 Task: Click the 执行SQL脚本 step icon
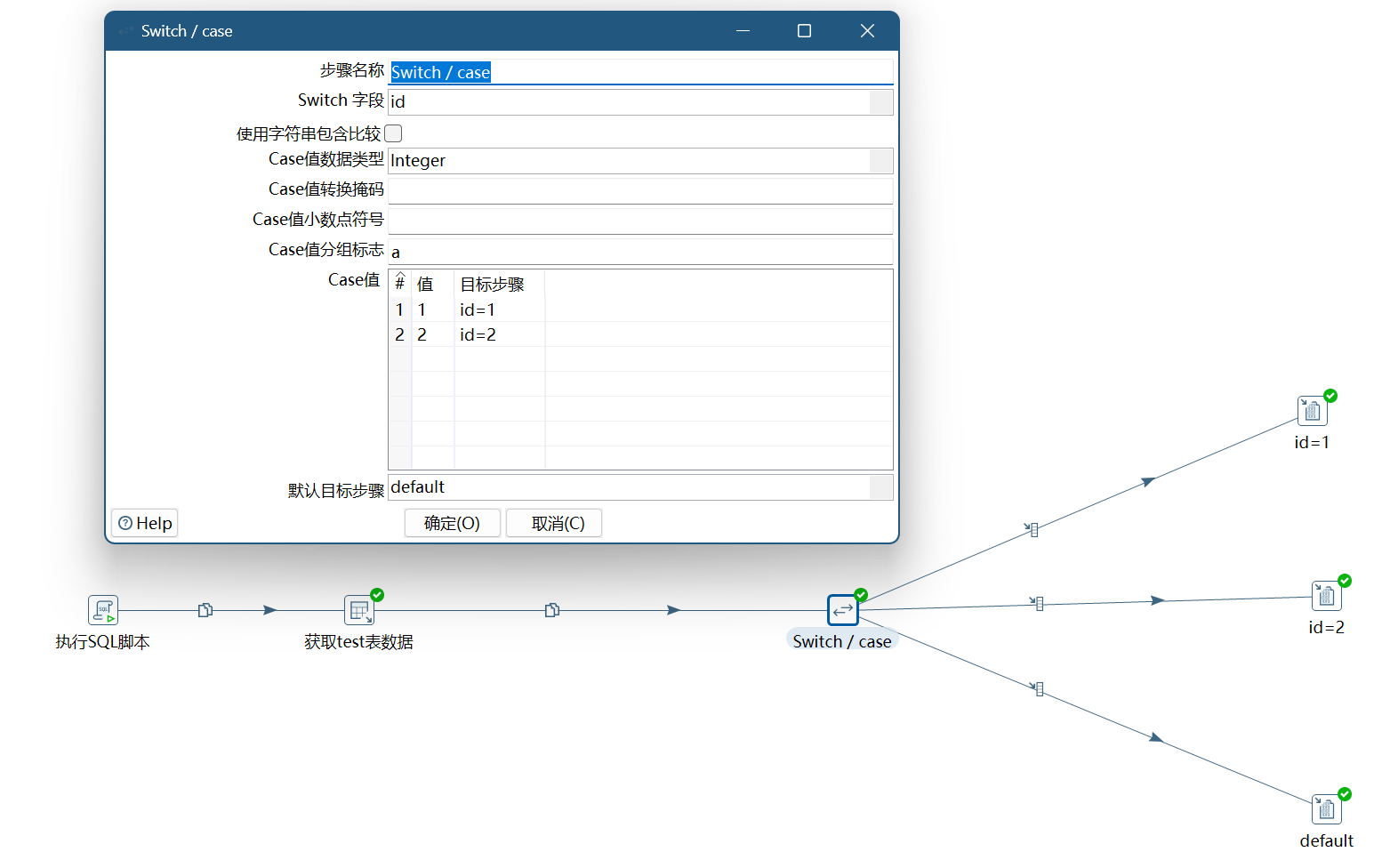103,611
